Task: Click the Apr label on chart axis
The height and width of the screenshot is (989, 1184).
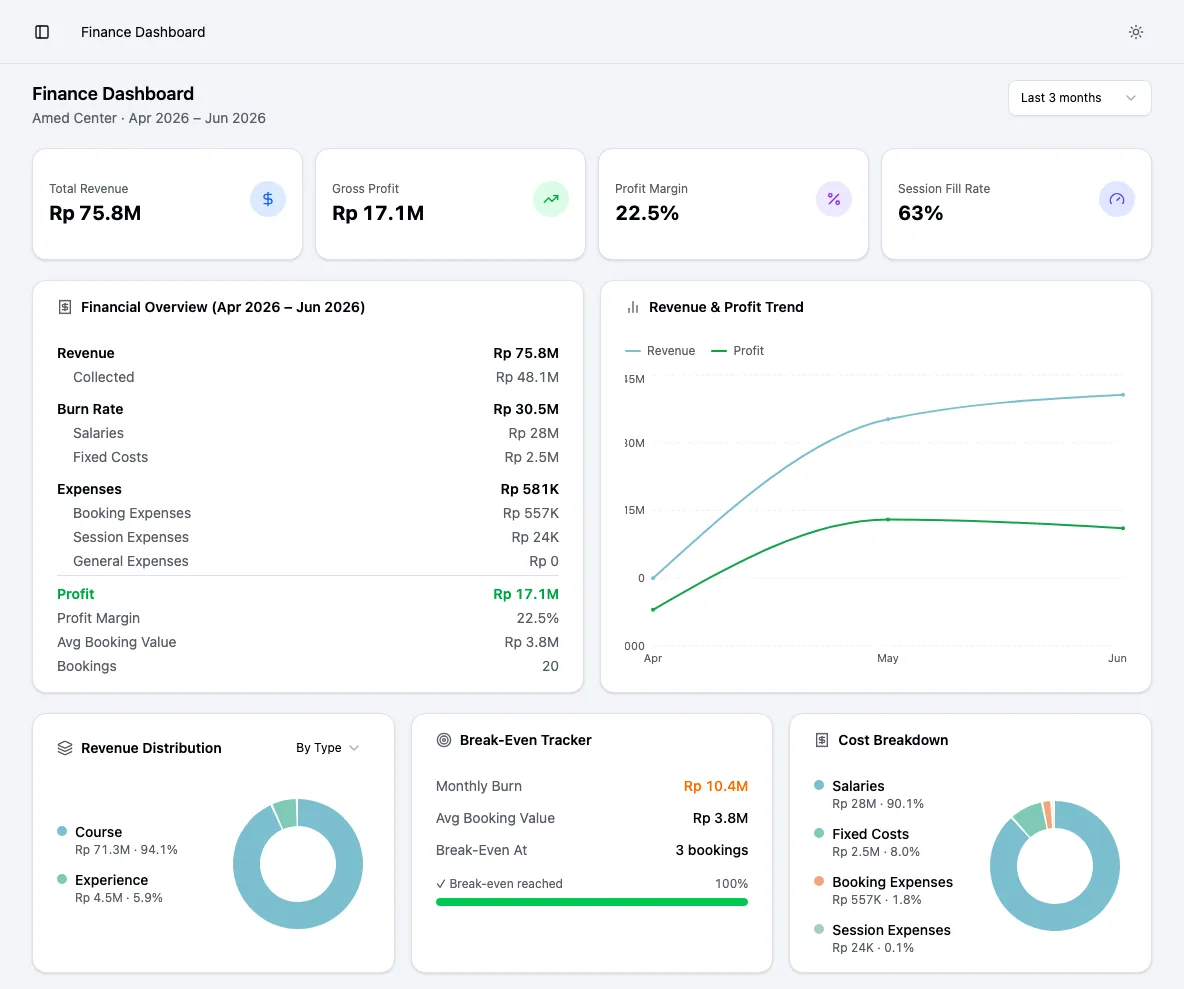Action: click(652, 658)
